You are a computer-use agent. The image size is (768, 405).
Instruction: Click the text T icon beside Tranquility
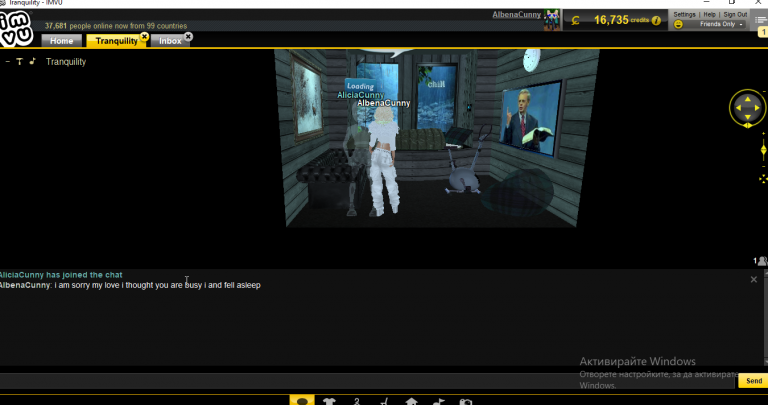(20, 62)
